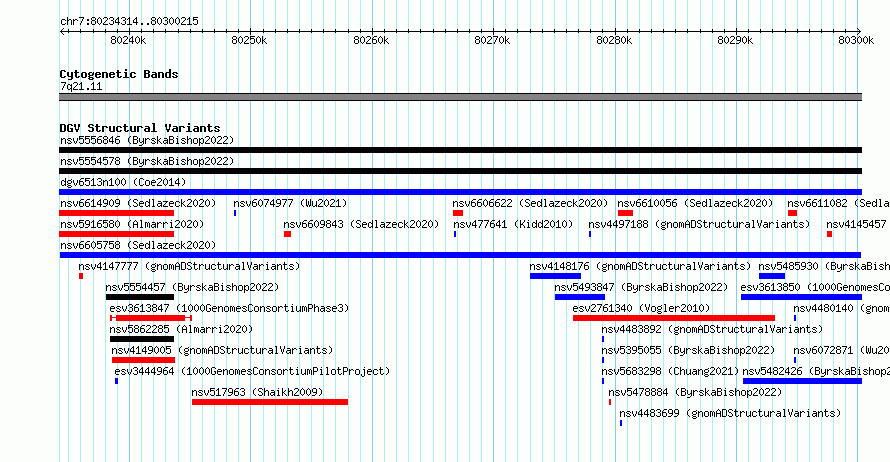Click the red block under nsv6609843
This screenshot has height=462, width=890.
[288, 234]
